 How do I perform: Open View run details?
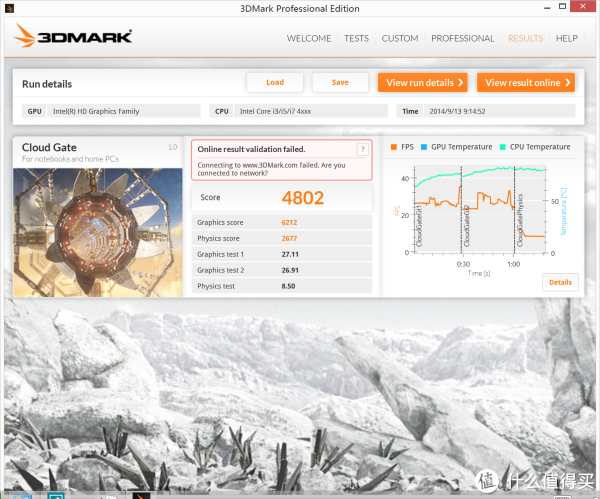[422, 82]
